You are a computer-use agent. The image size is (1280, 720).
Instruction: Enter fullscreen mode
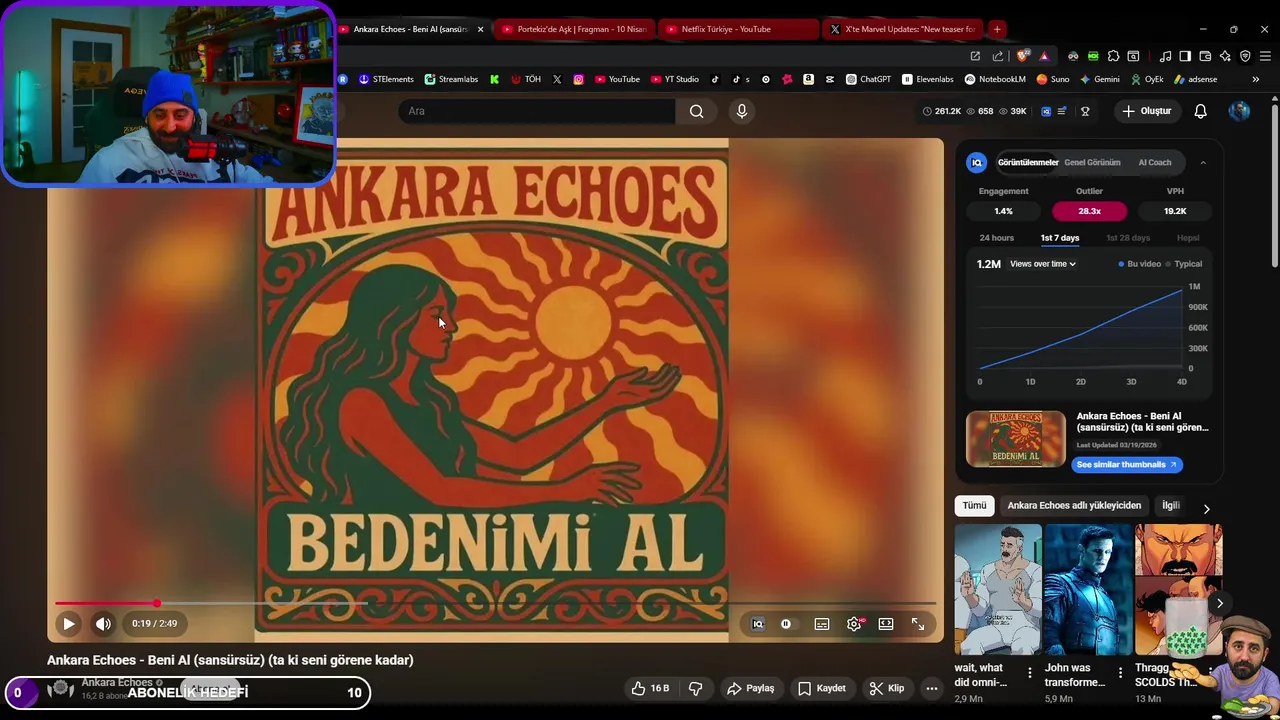(918, 624)
